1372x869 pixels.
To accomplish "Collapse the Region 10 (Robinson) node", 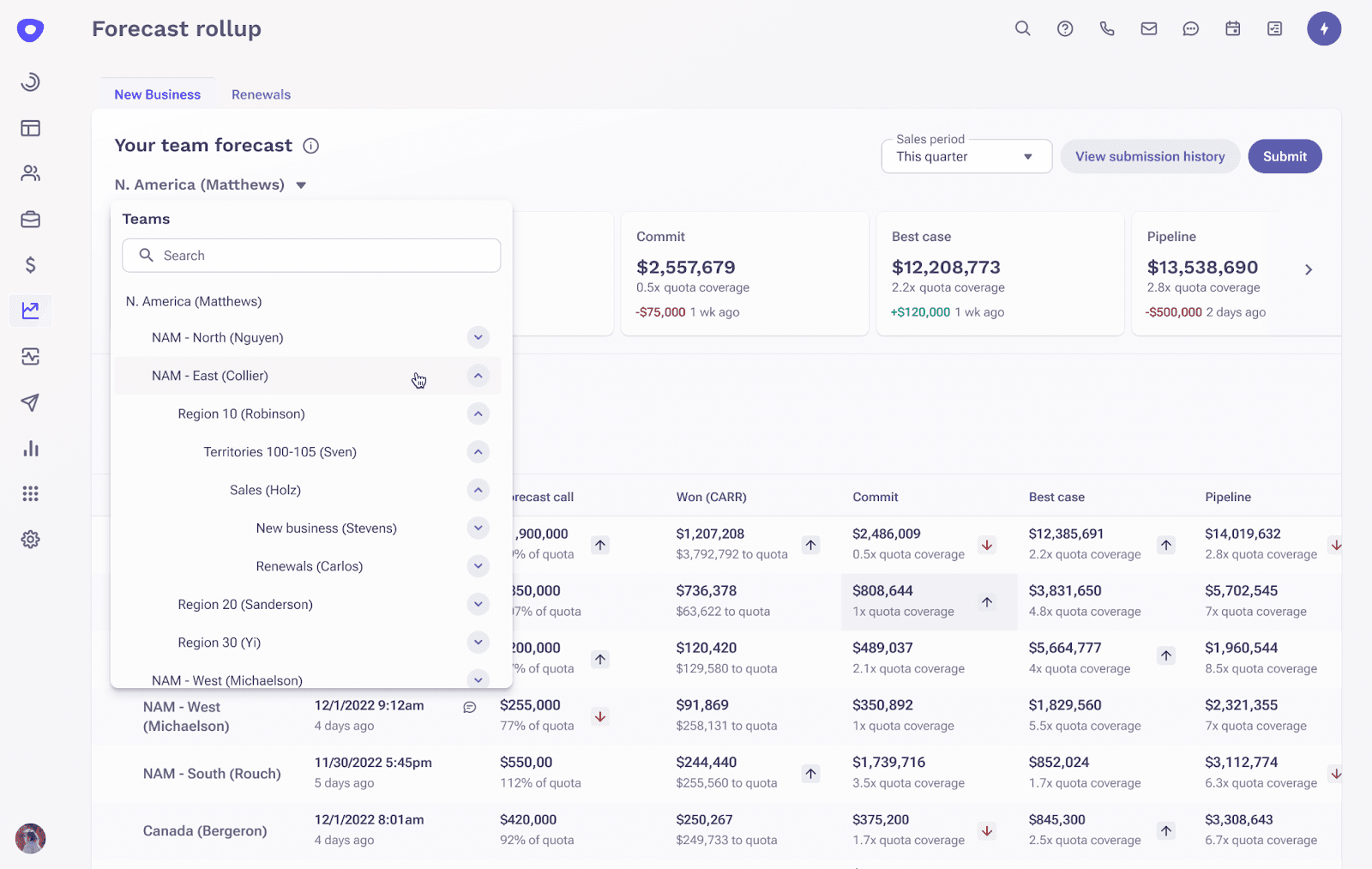I will tap(478, 413).
